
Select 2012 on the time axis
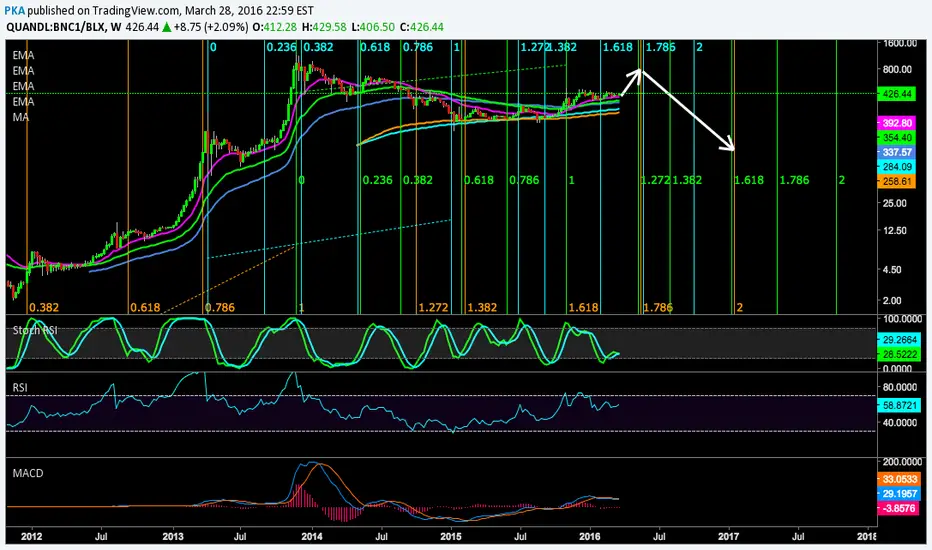pyautogui.click(x=32, y=536)
